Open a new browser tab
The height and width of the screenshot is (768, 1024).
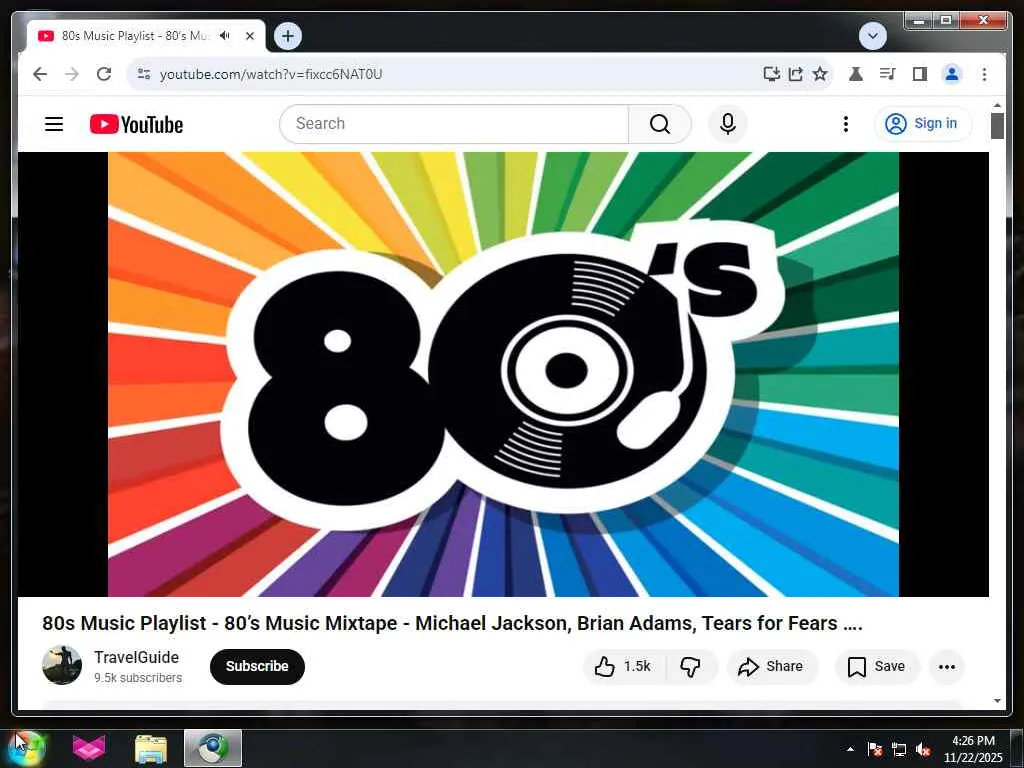(288, 36)
